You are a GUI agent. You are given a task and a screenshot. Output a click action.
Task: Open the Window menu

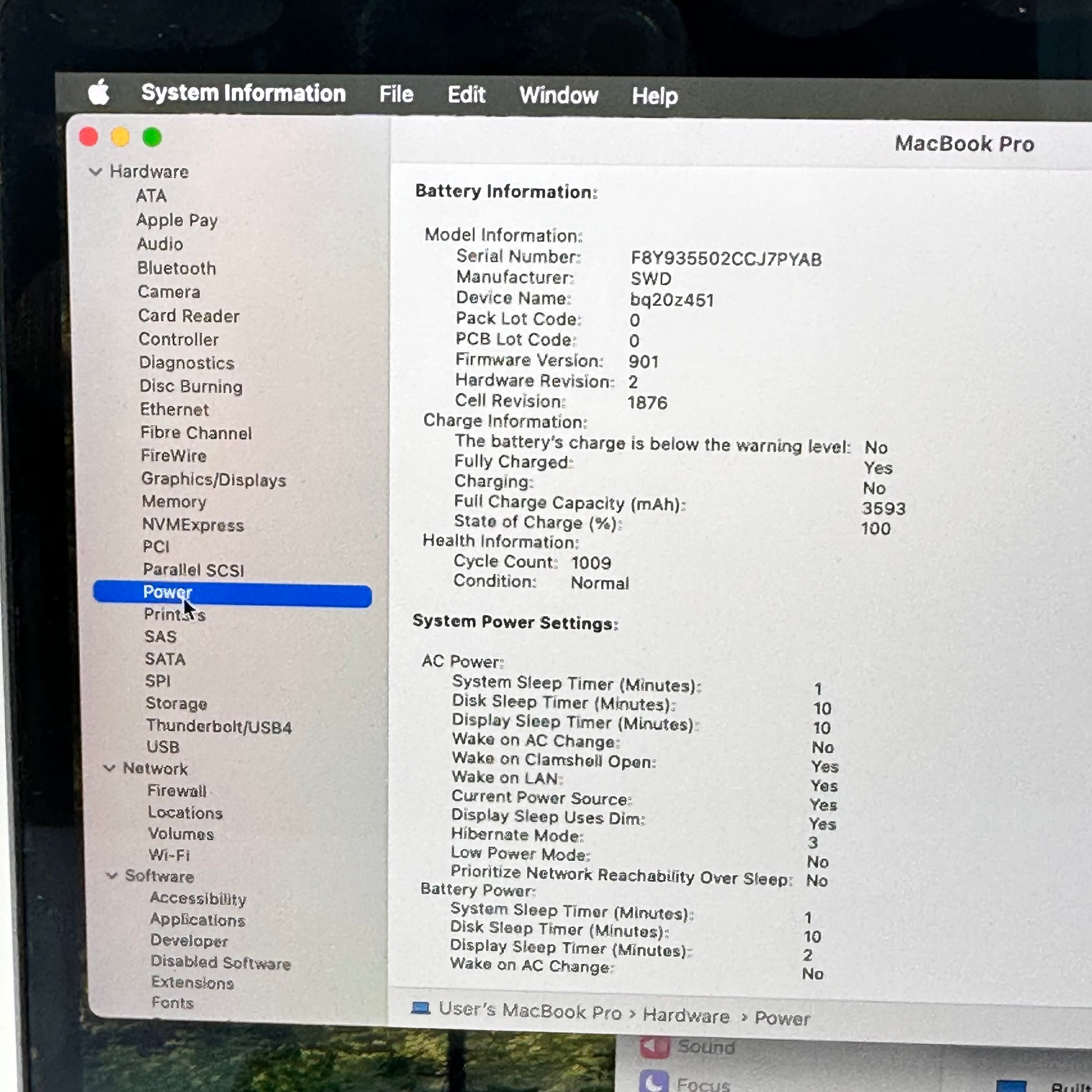pyautogui.click(x=558, y=95)
